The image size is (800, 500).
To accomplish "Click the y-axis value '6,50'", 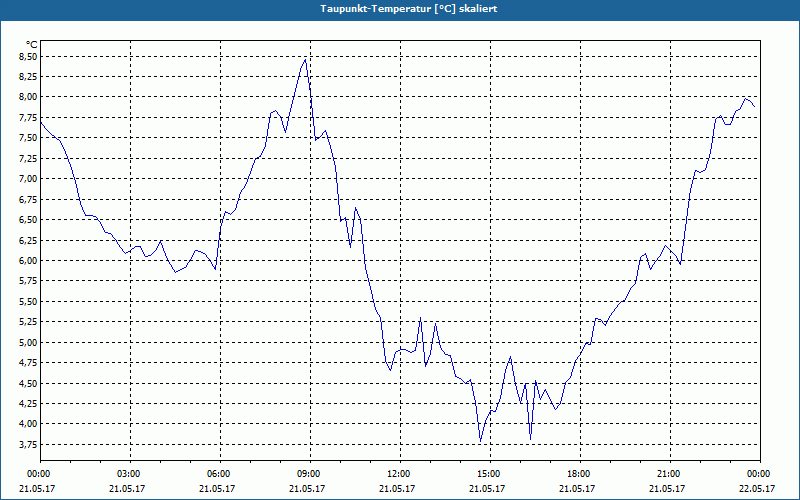I will point(29,220).
